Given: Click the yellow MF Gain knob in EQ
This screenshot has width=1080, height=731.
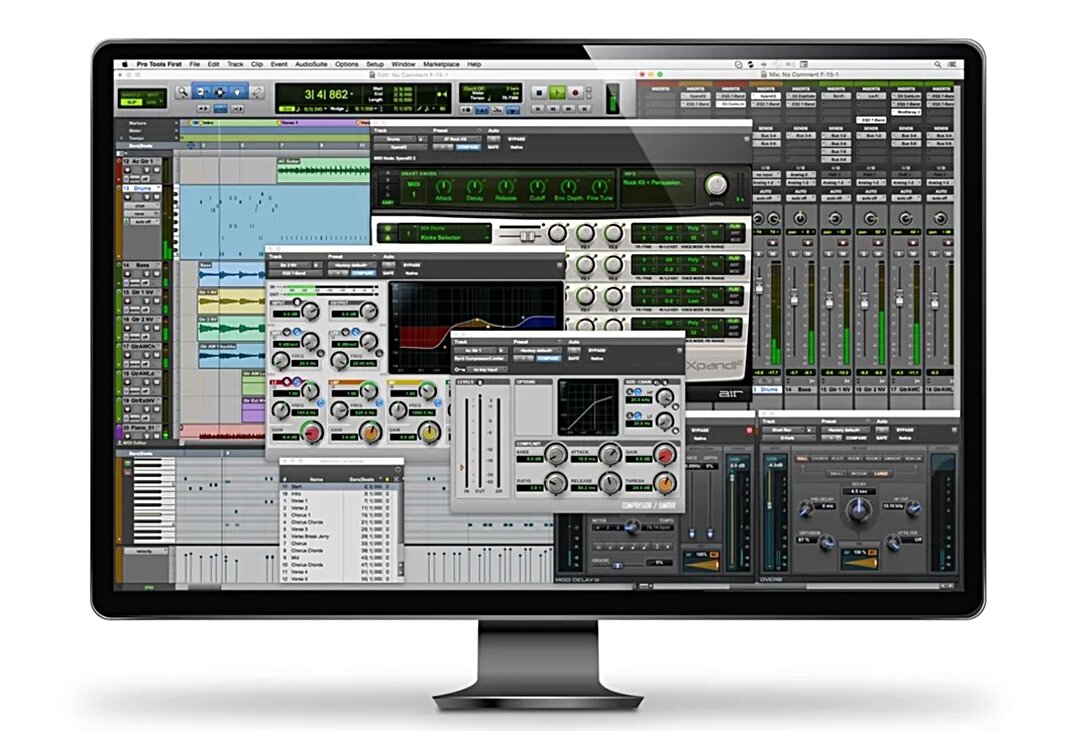Looking at the screenshot, I should click(x=430, y=433).
